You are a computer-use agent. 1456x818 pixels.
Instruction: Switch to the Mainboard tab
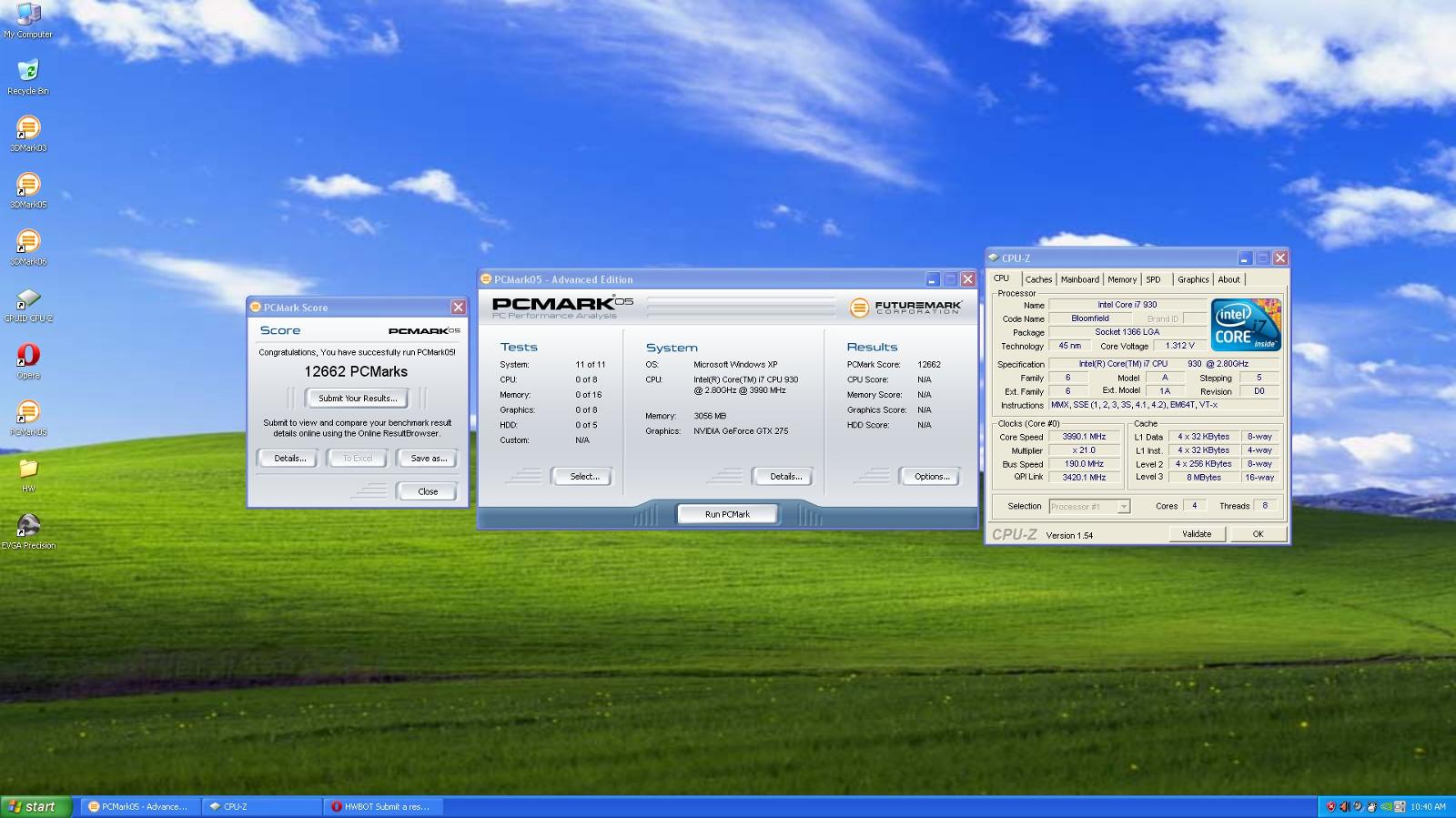[1080, 279]
